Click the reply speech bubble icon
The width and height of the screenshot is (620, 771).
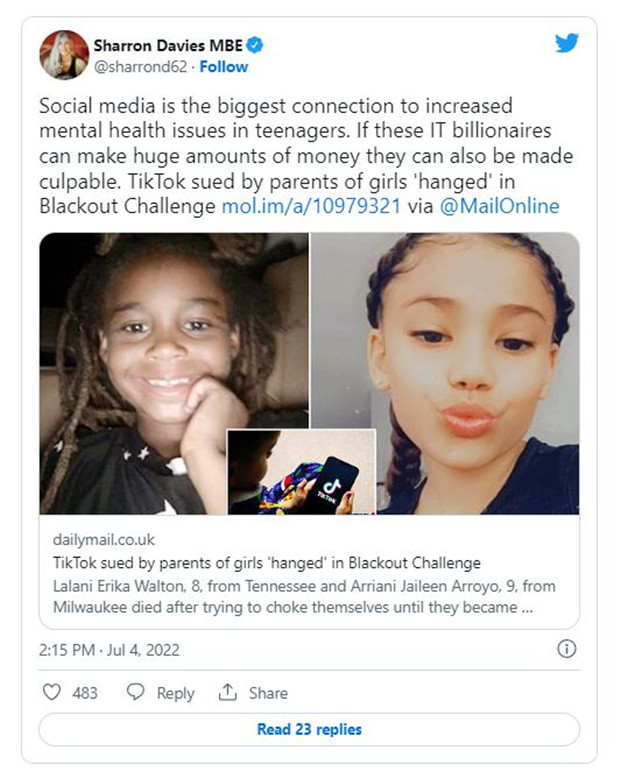coord(135,692)
